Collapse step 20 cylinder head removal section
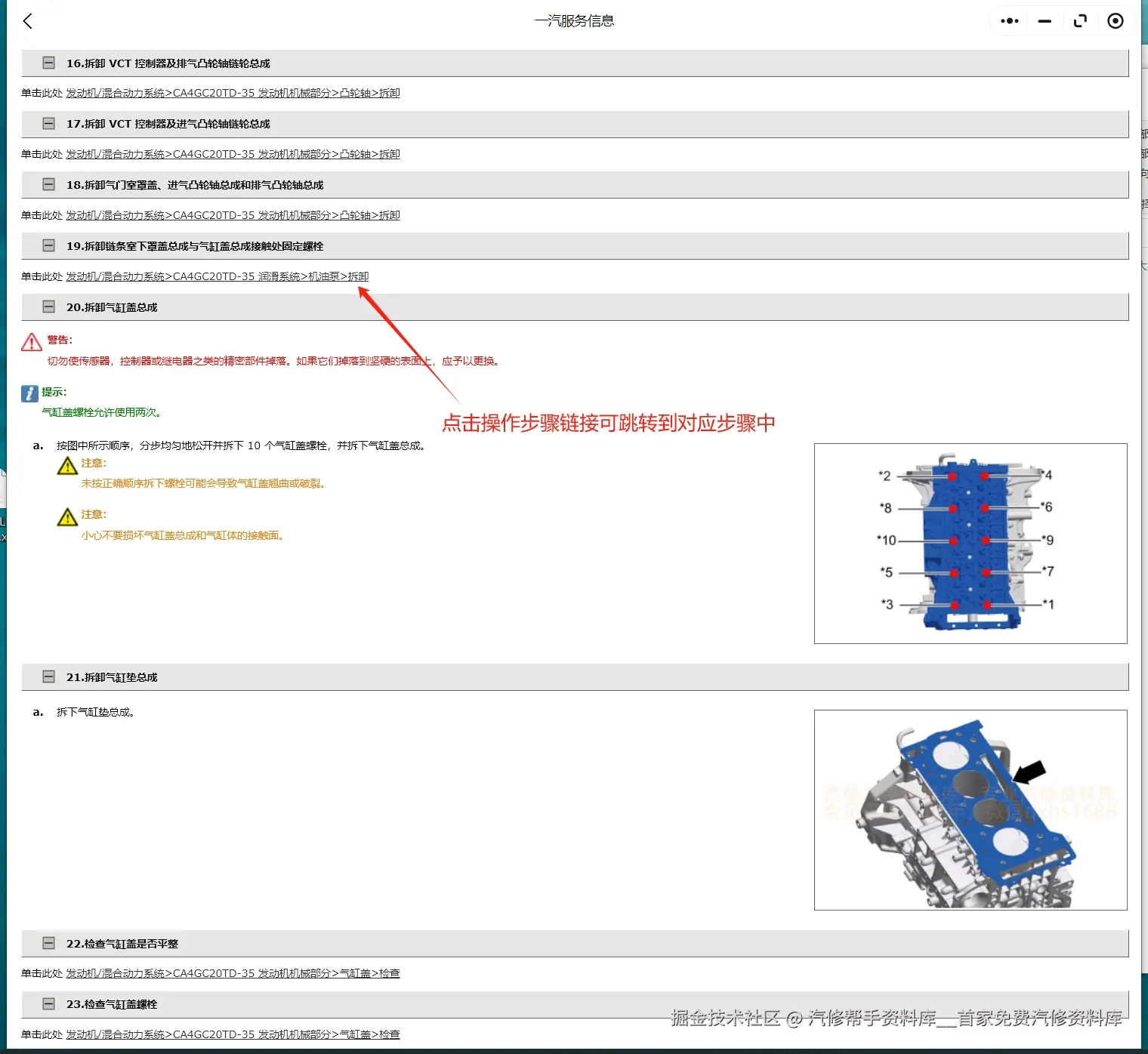This screenshot has height=1054, width=1148. coord(48,307)
